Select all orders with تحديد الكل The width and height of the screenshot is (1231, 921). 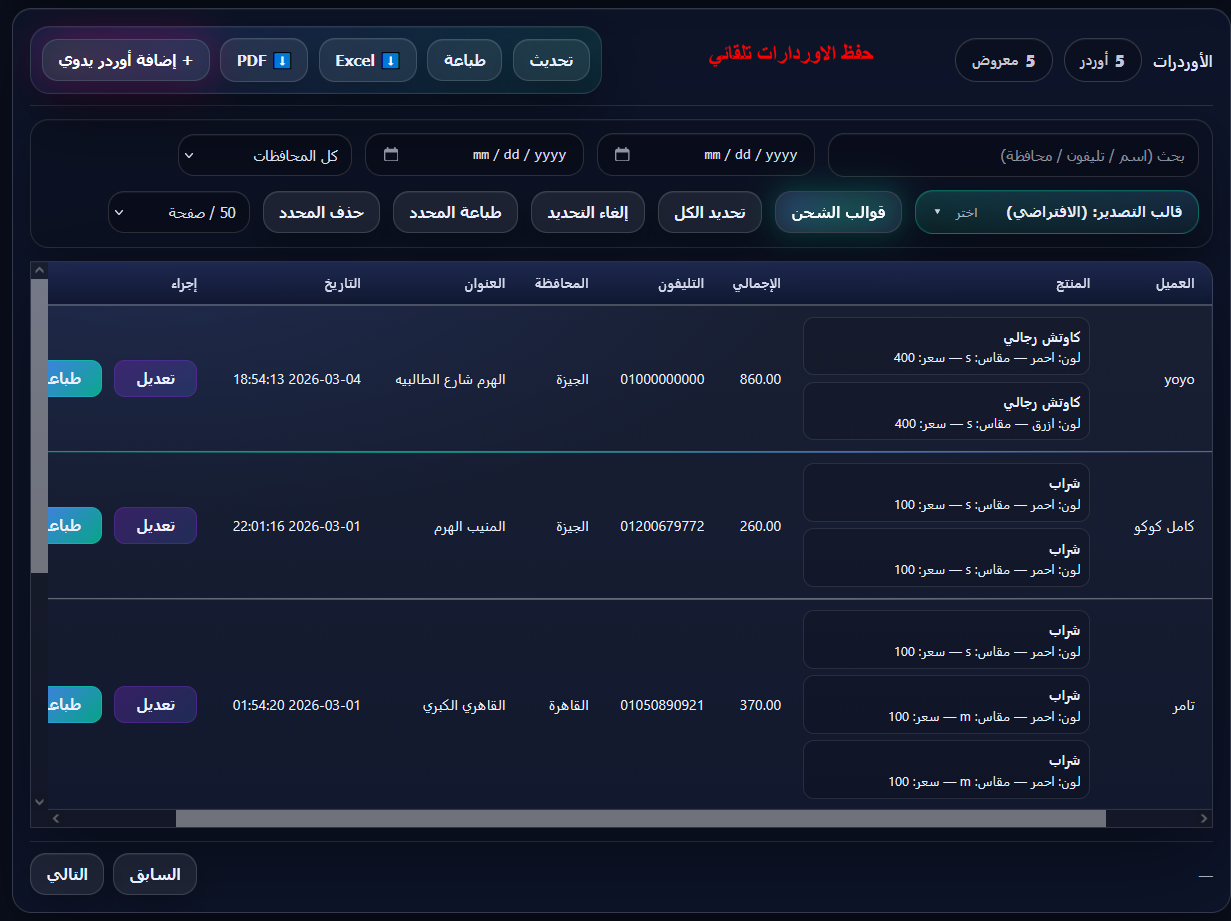(x=710, y=212)
